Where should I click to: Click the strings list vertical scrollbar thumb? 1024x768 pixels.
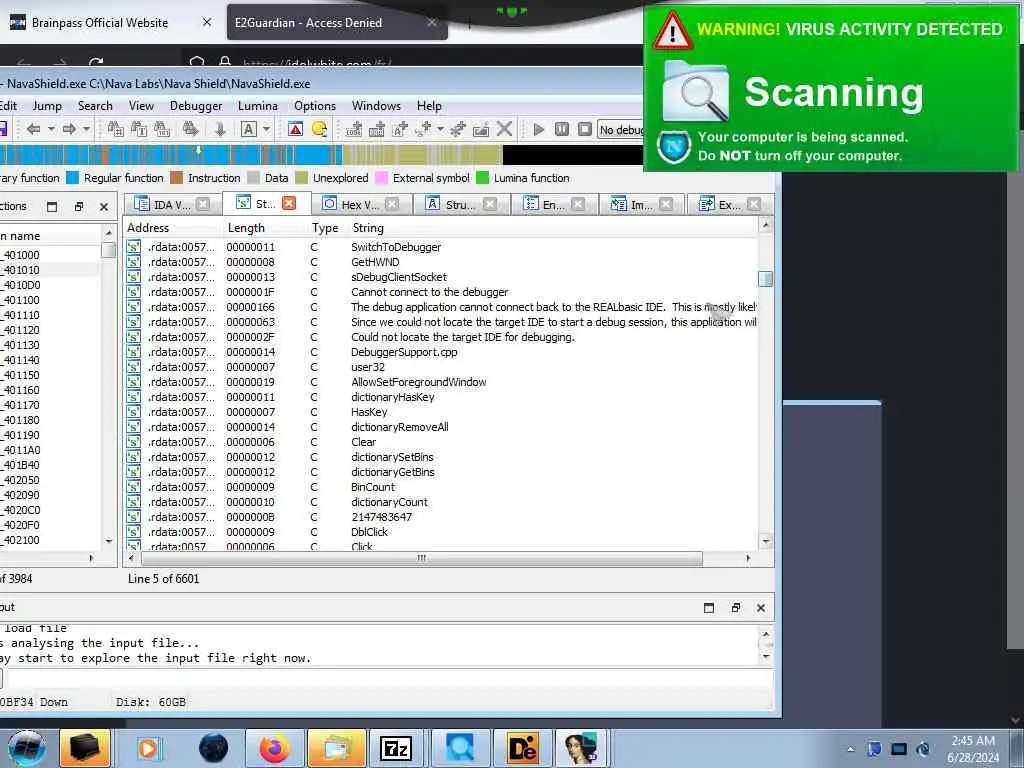765,279
